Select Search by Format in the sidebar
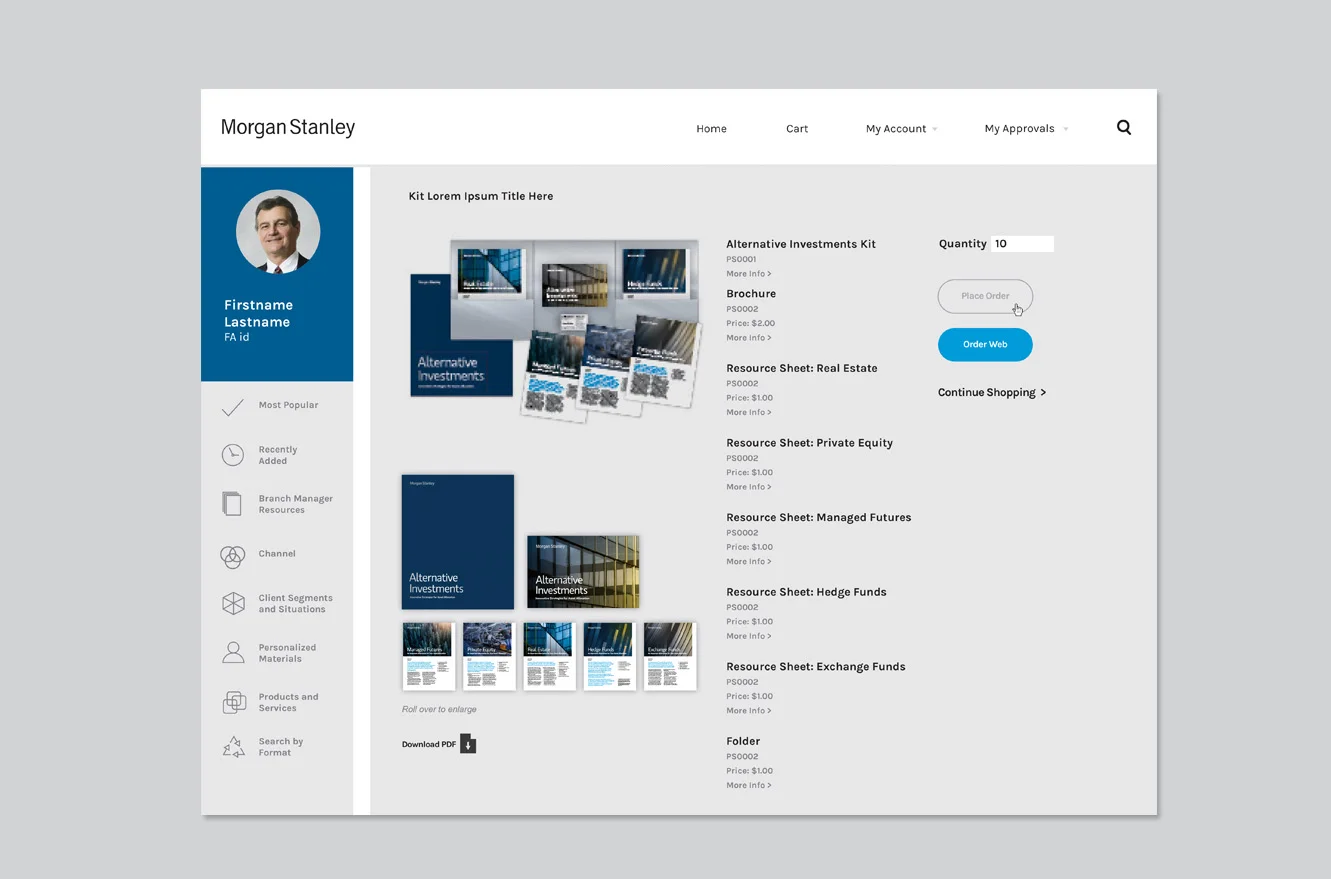 [281, 747]
